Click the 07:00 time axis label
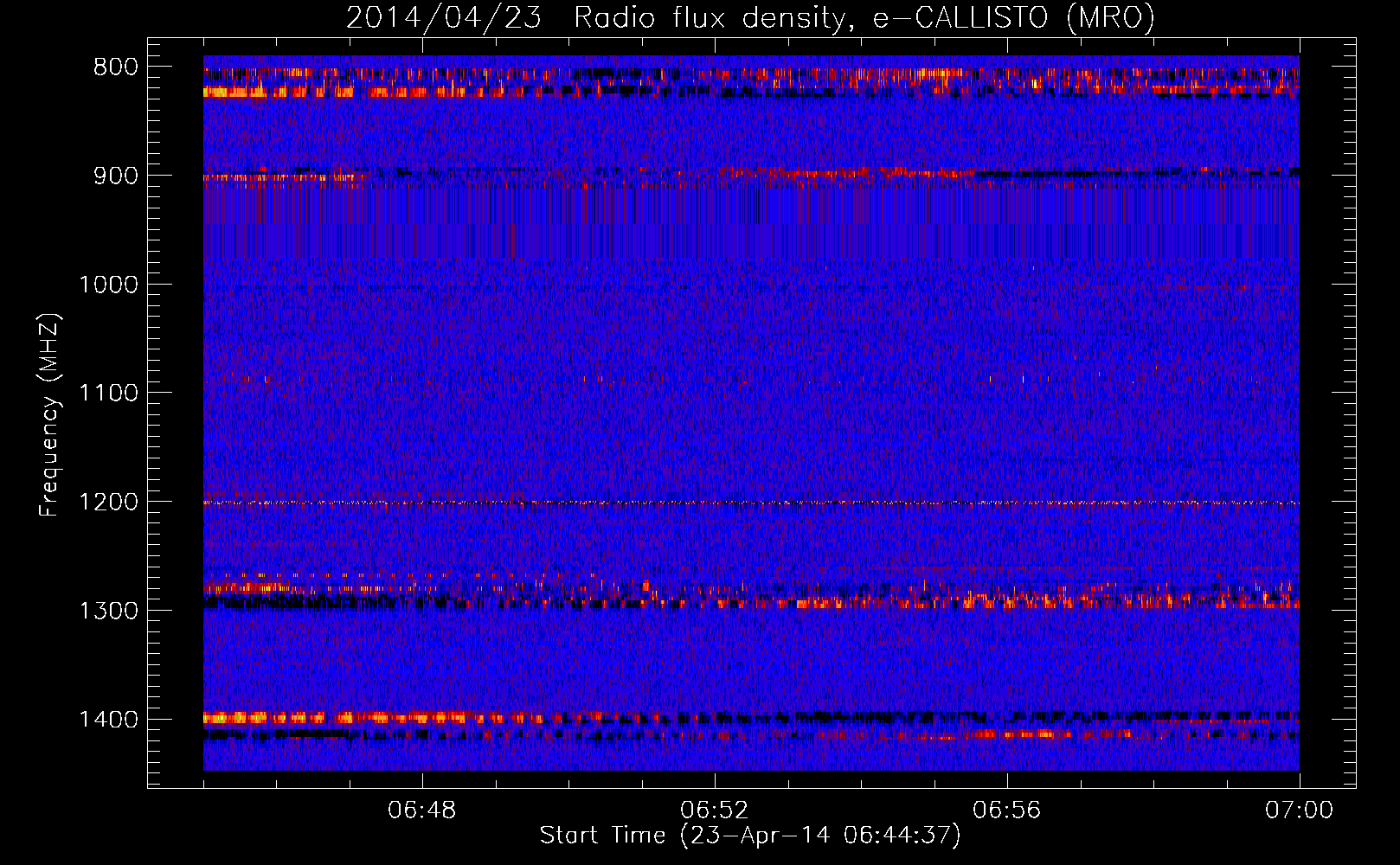 [x=1299, y=811]
